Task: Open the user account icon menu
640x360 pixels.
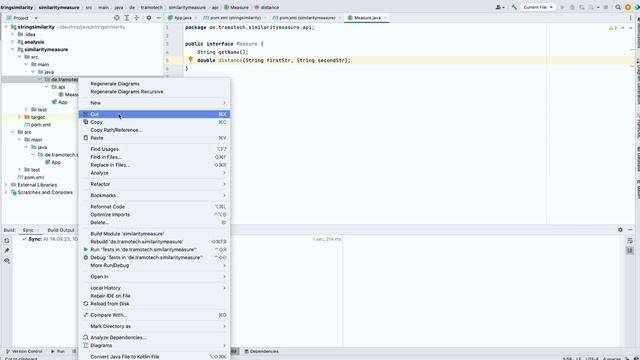Action: point(500,7)
